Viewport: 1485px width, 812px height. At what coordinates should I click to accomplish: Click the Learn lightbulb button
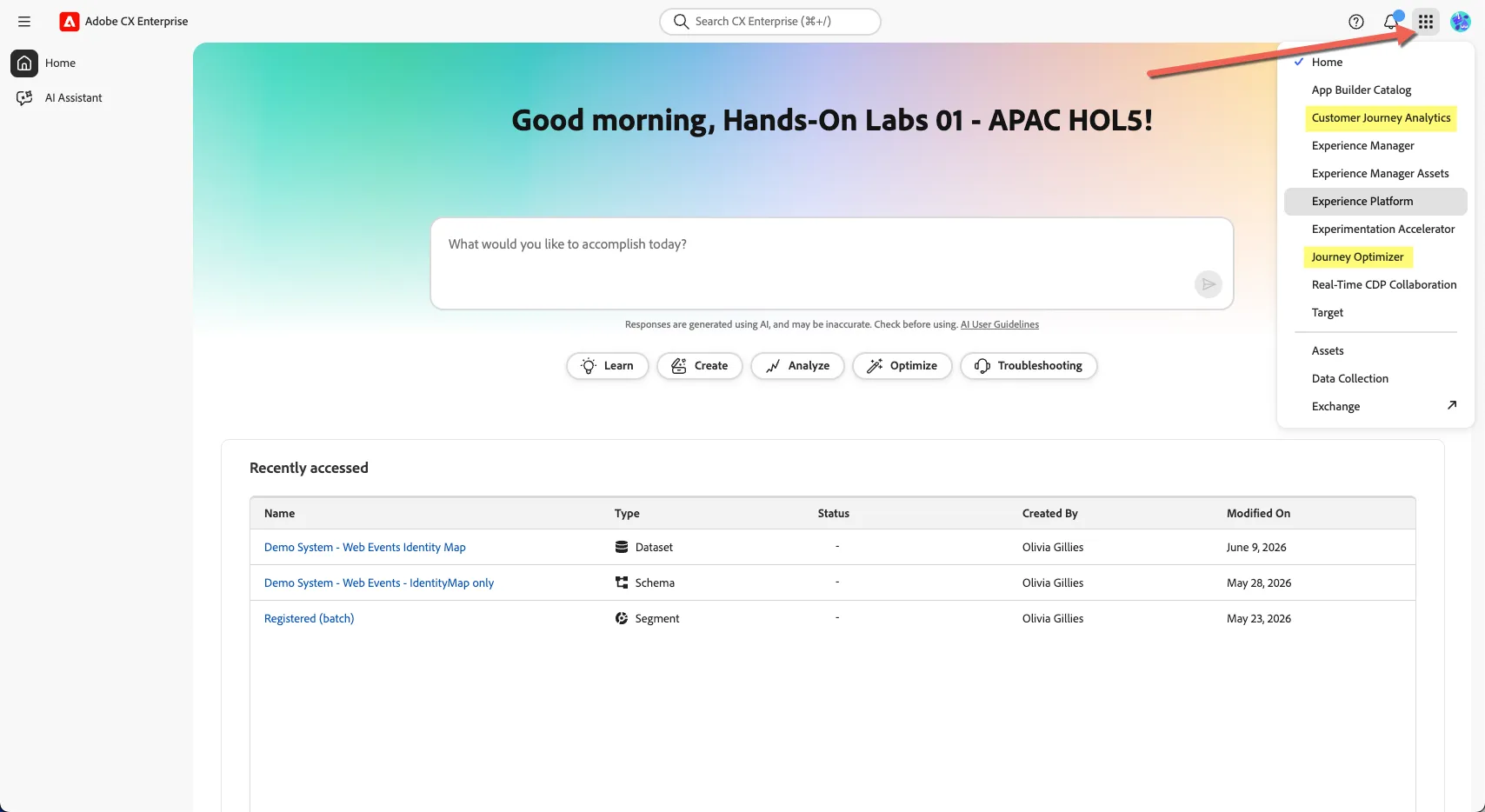[607, 366]
